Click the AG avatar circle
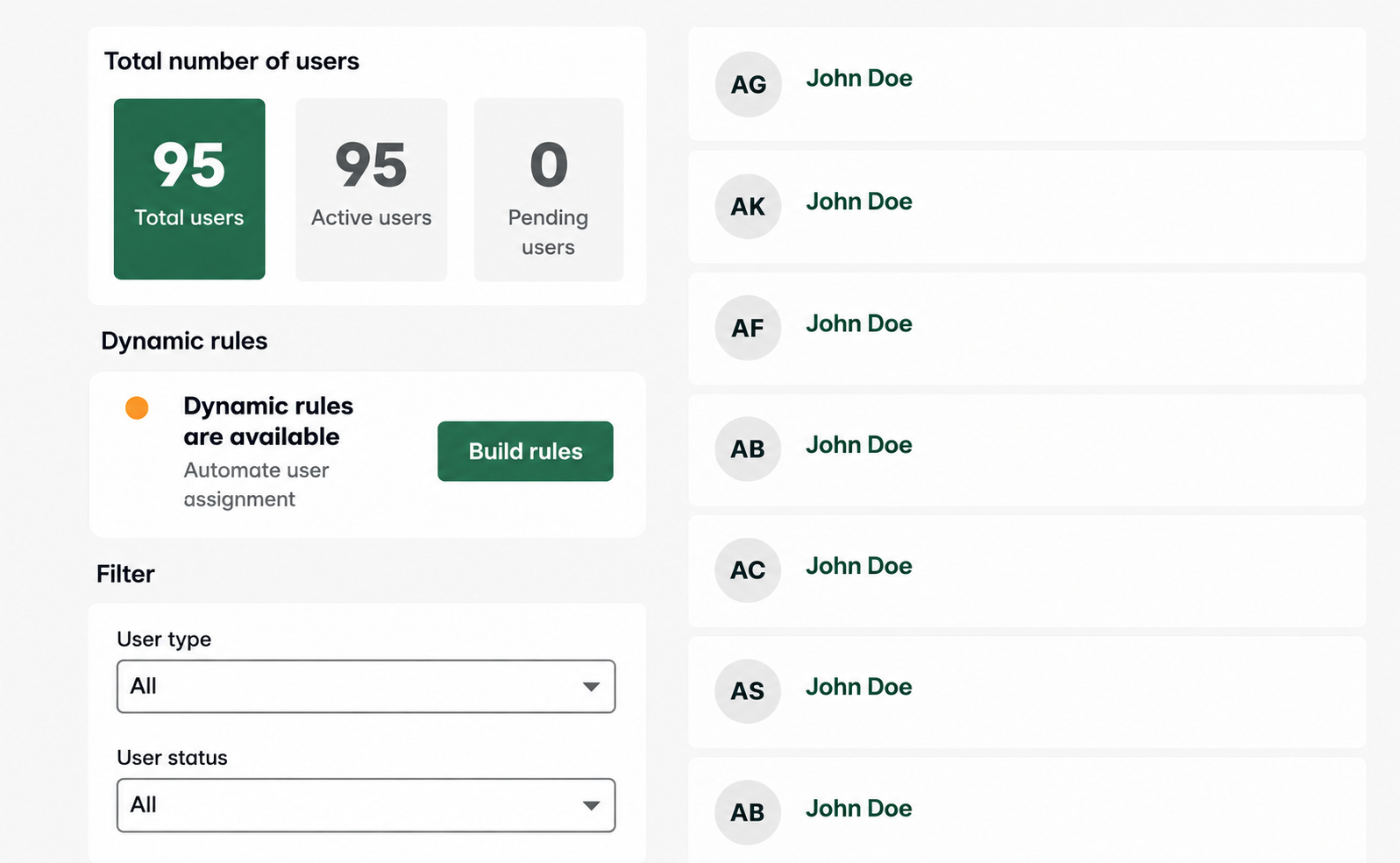 [748, 84]
